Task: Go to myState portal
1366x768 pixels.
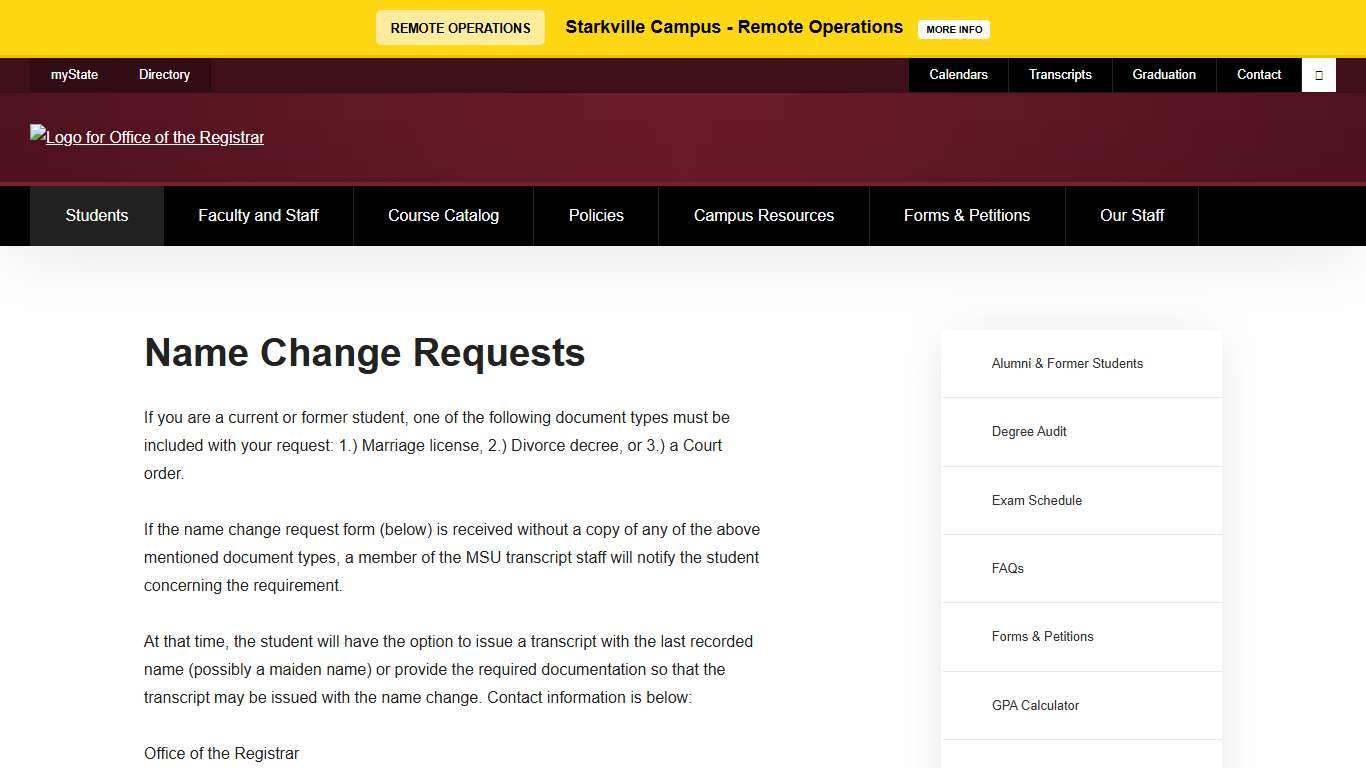Action: coord(74,75)
